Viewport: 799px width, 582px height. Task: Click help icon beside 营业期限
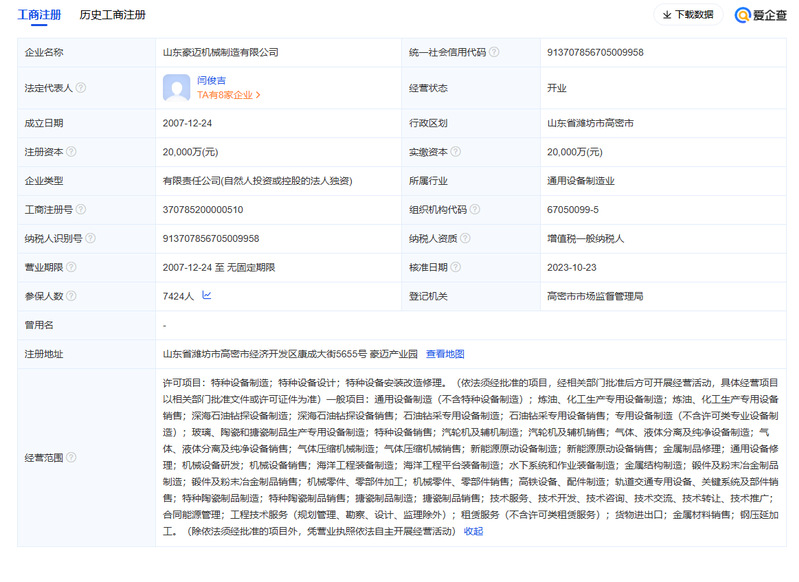73,268
